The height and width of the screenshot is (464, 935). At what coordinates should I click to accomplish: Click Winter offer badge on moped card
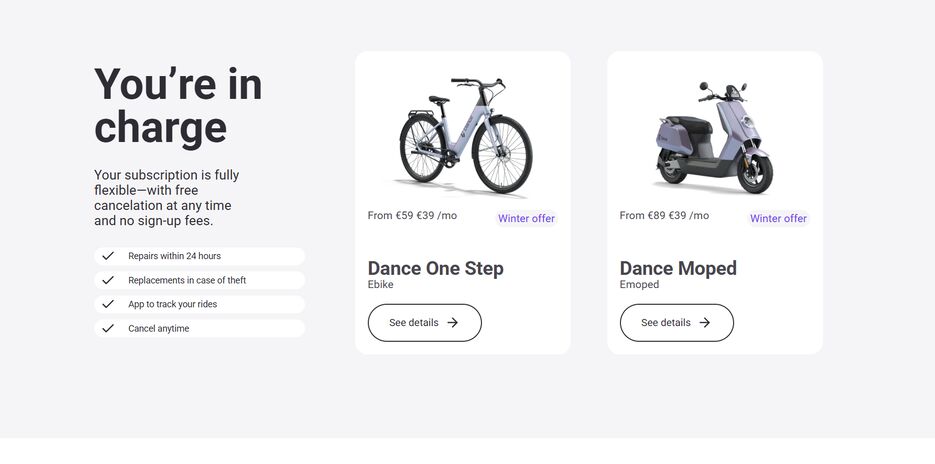[x=778, y=218]
